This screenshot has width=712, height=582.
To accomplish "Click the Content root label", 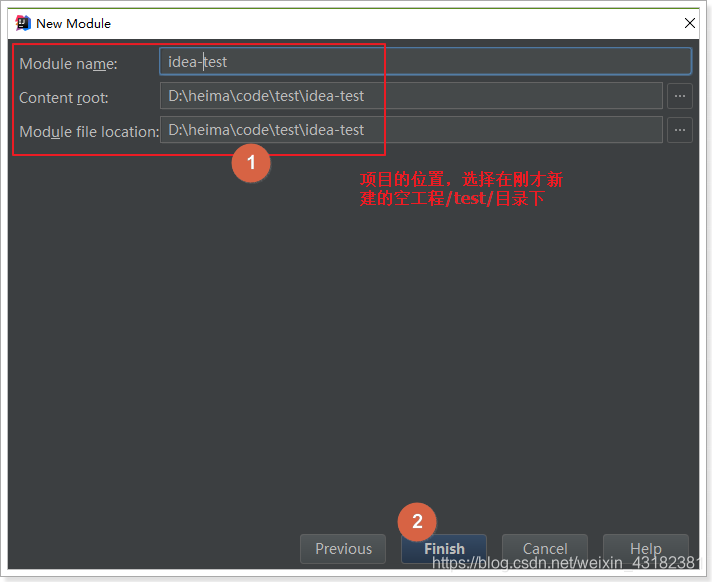I will click(x=64, y=98).
